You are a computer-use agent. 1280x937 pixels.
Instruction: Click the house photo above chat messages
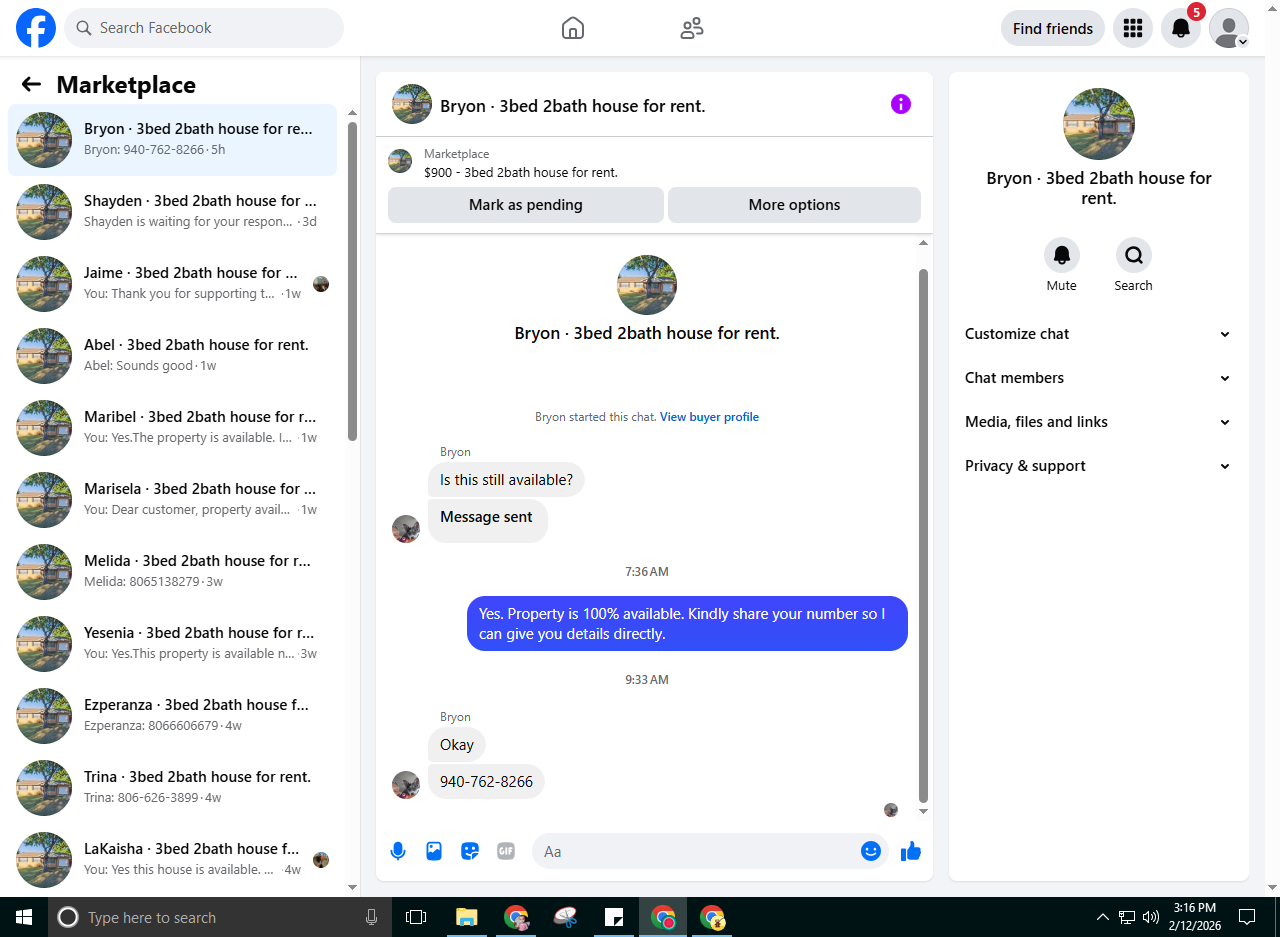pyautogui.click(x=647, y=285)
